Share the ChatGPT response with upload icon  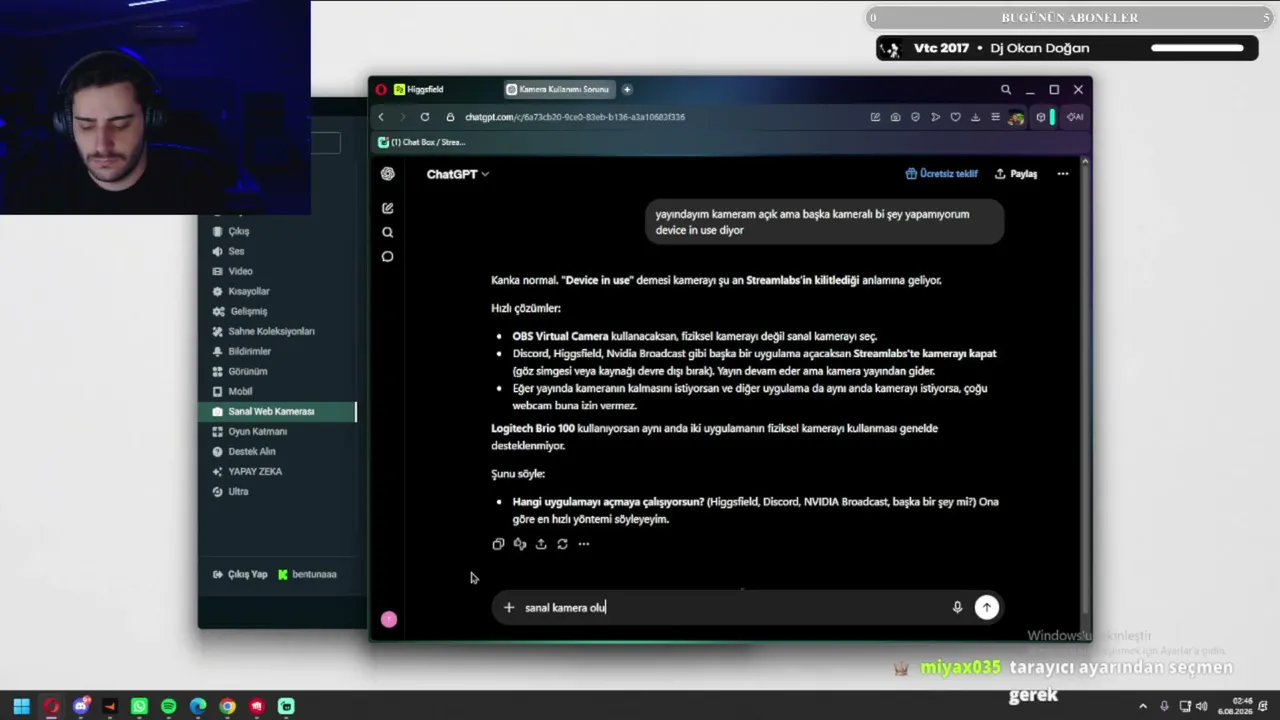(x=541, y=544)
